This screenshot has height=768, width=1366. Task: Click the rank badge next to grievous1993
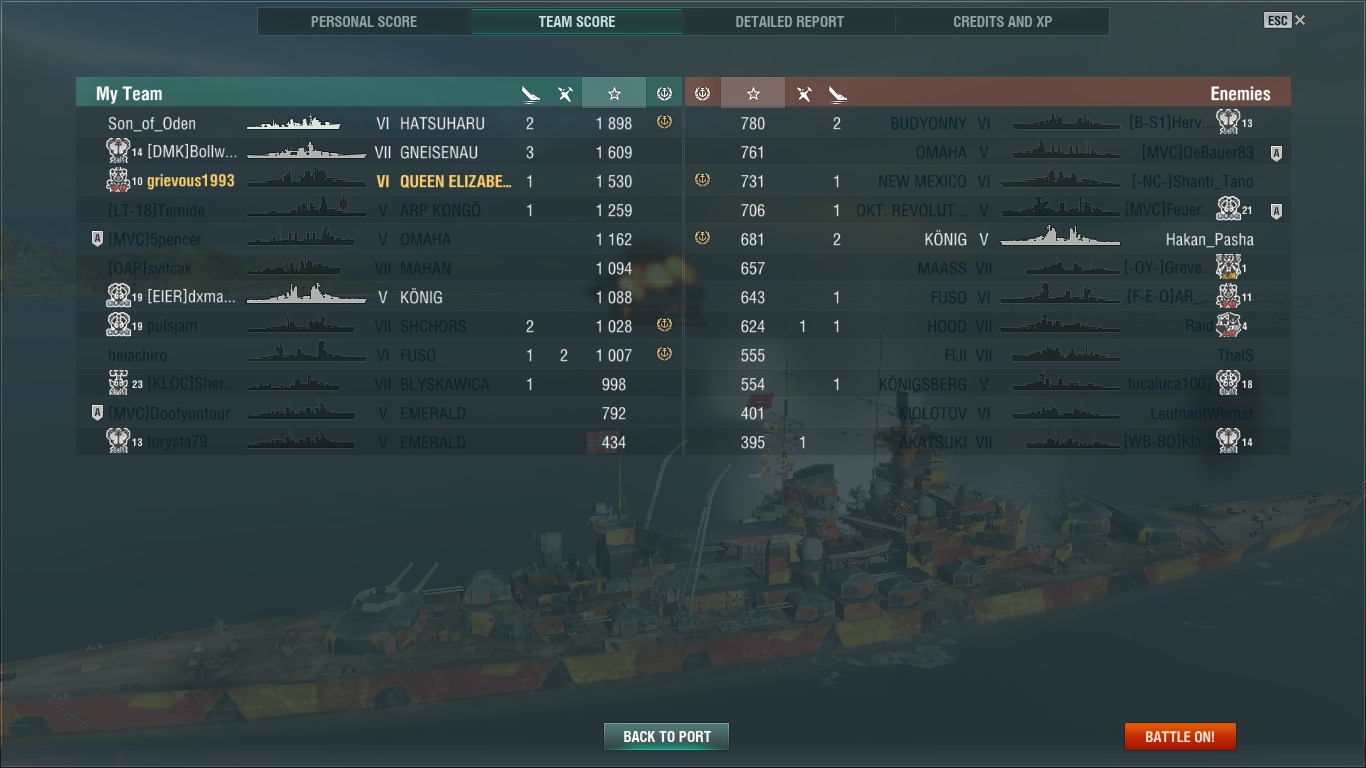point(118,180)
